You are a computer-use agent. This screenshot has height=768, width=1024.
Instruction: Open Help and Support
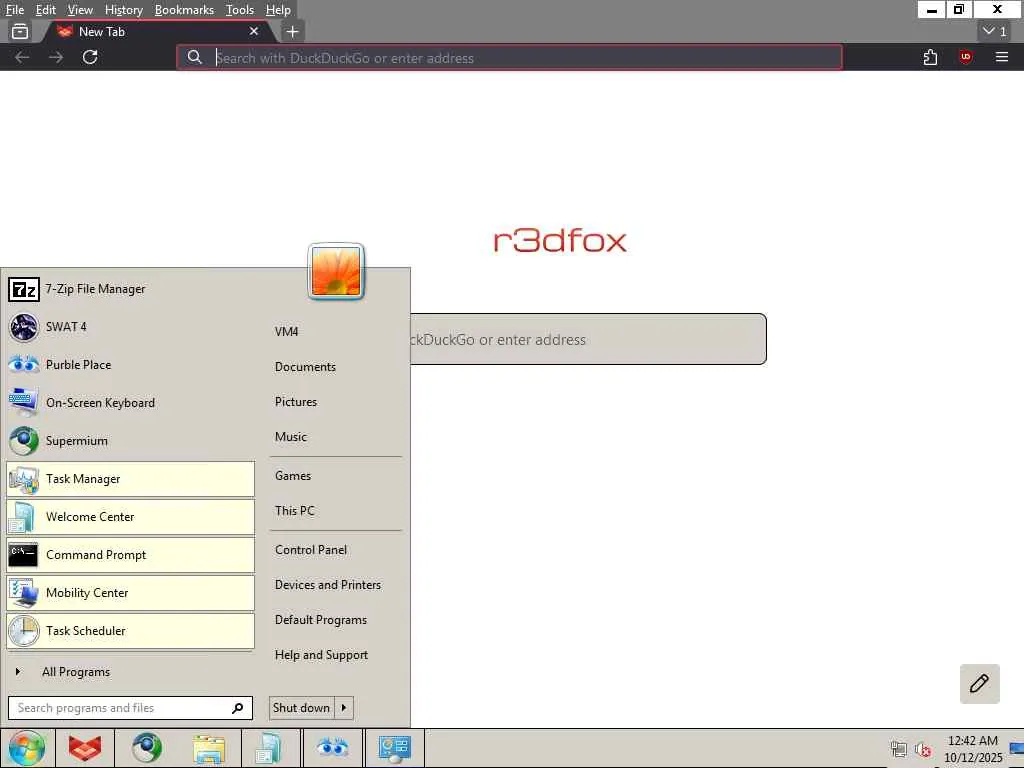(x=321, y=654)
